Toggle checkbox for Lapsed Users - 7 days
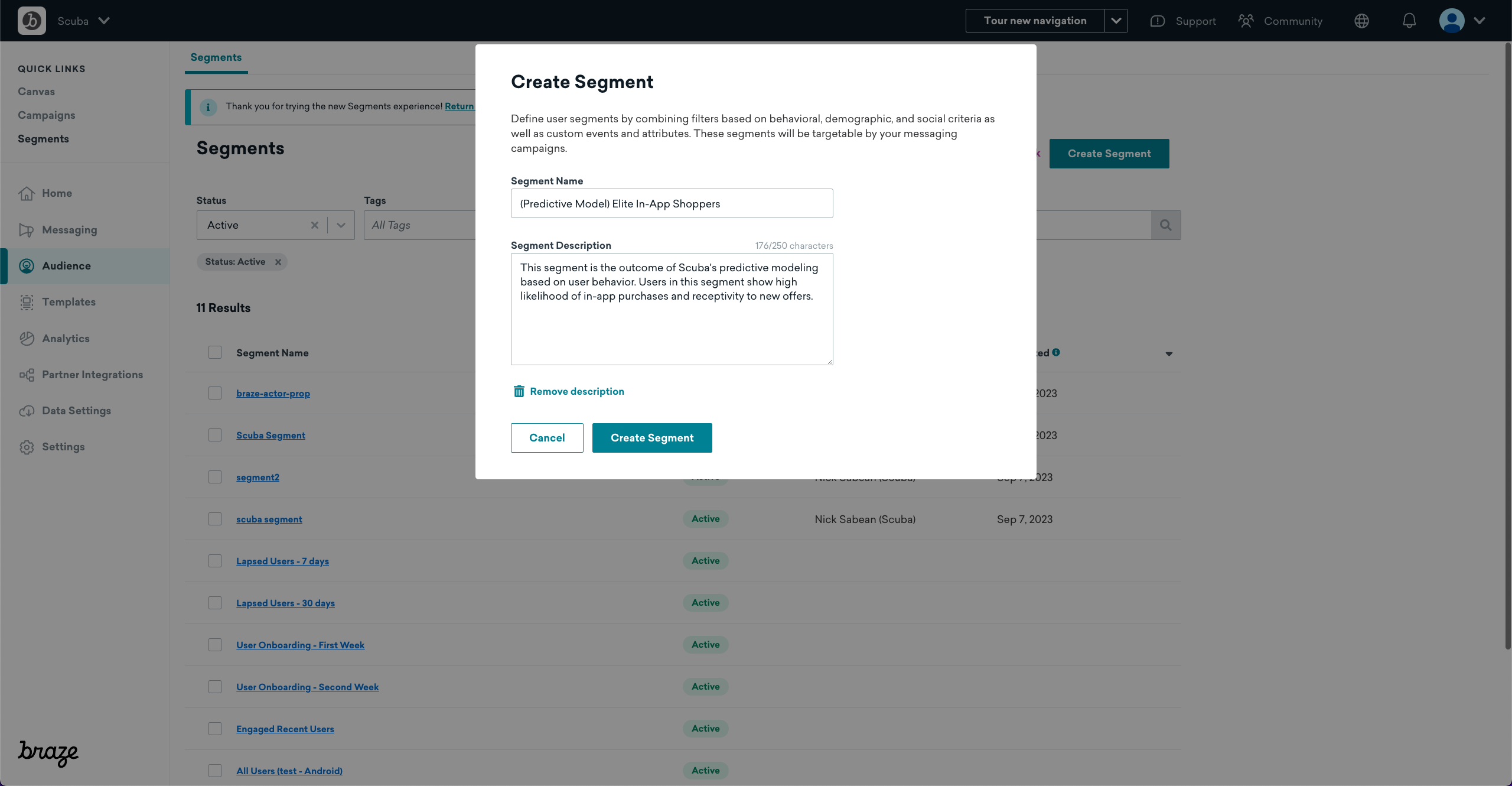The height and width of the screenshot is (786, 1512). (214, 560)
